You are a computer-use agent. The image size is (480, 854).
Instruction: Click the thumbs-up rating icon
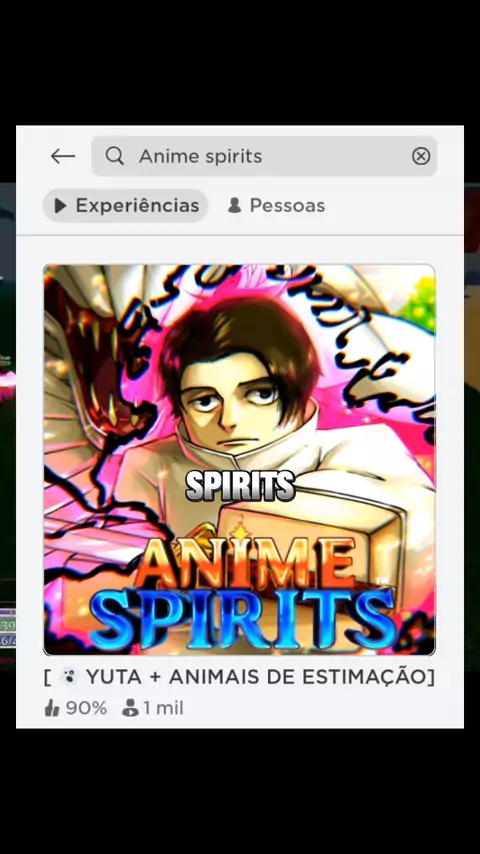(x=52, y=708)
